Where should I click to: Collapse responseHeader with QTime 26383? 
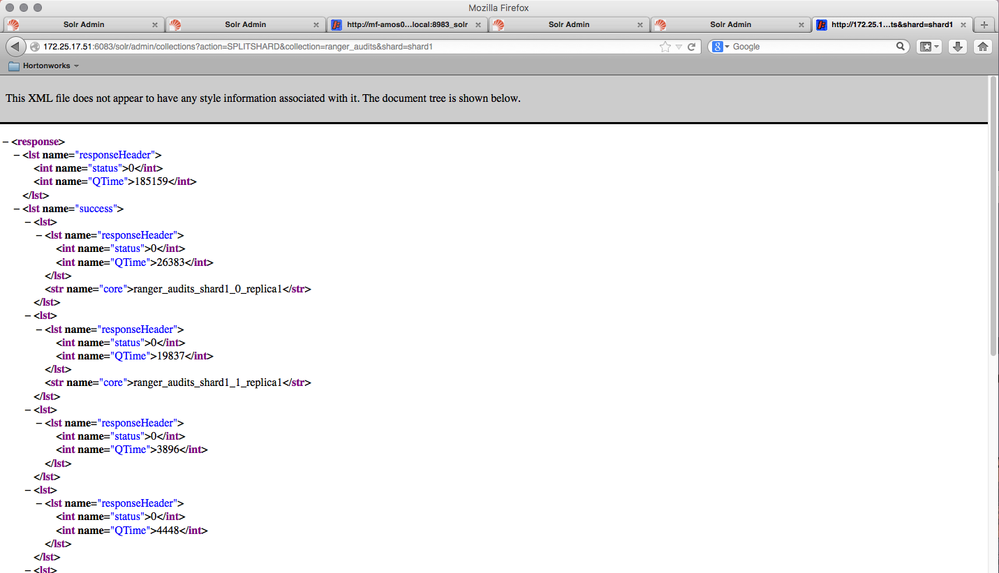[x=39, y=235]
